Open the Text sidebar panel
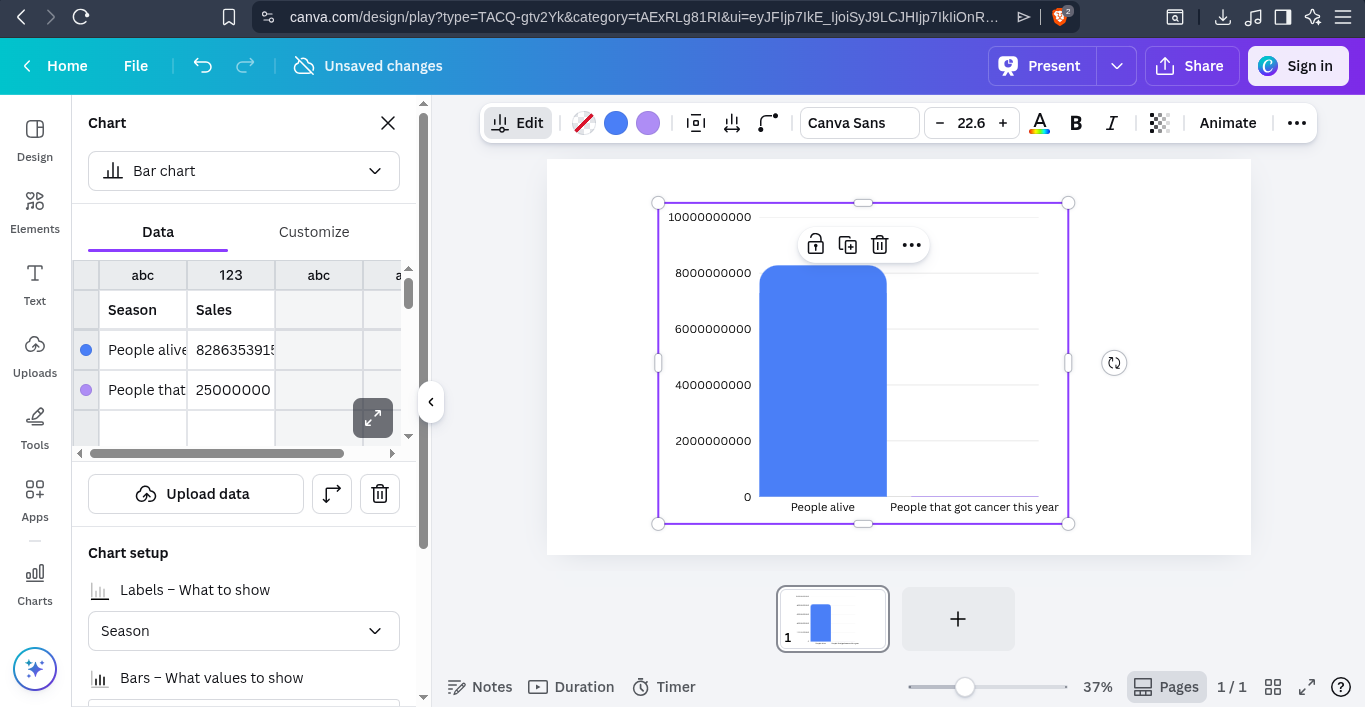1365x707 pixels. click(35, 284)
